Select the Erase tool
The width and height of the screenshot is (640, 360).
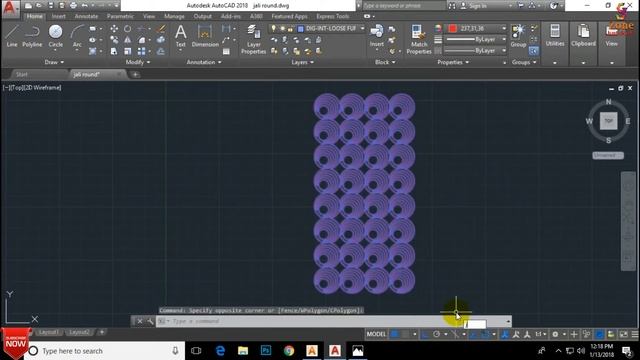coord(161,29)
